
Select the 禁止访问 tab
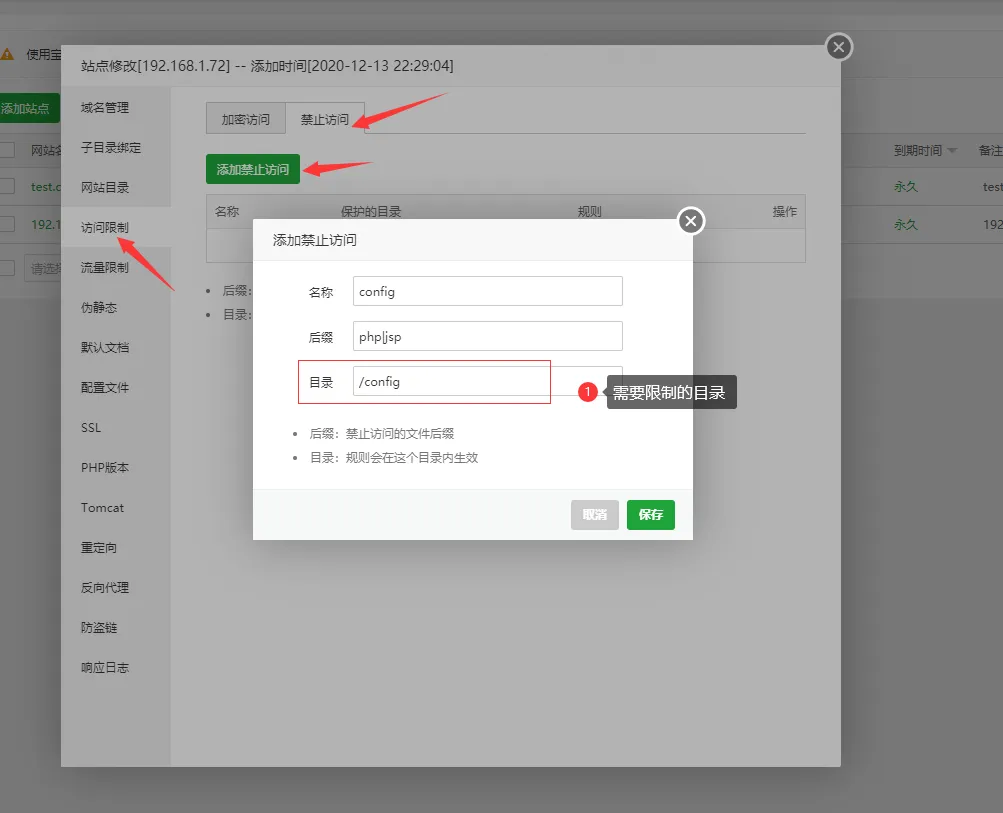tap(325, 119)
